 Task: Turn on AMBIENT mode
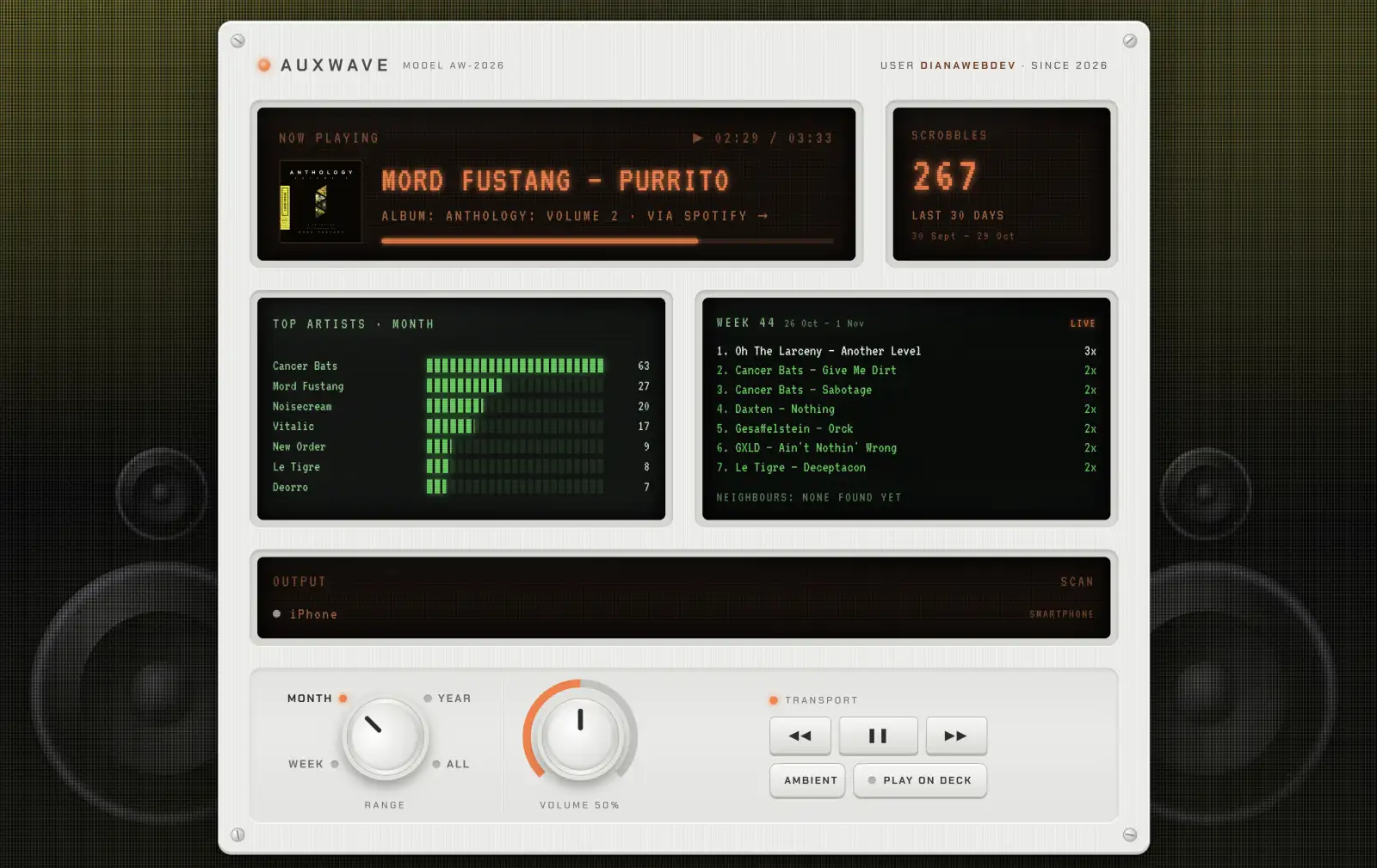[807, 780]
